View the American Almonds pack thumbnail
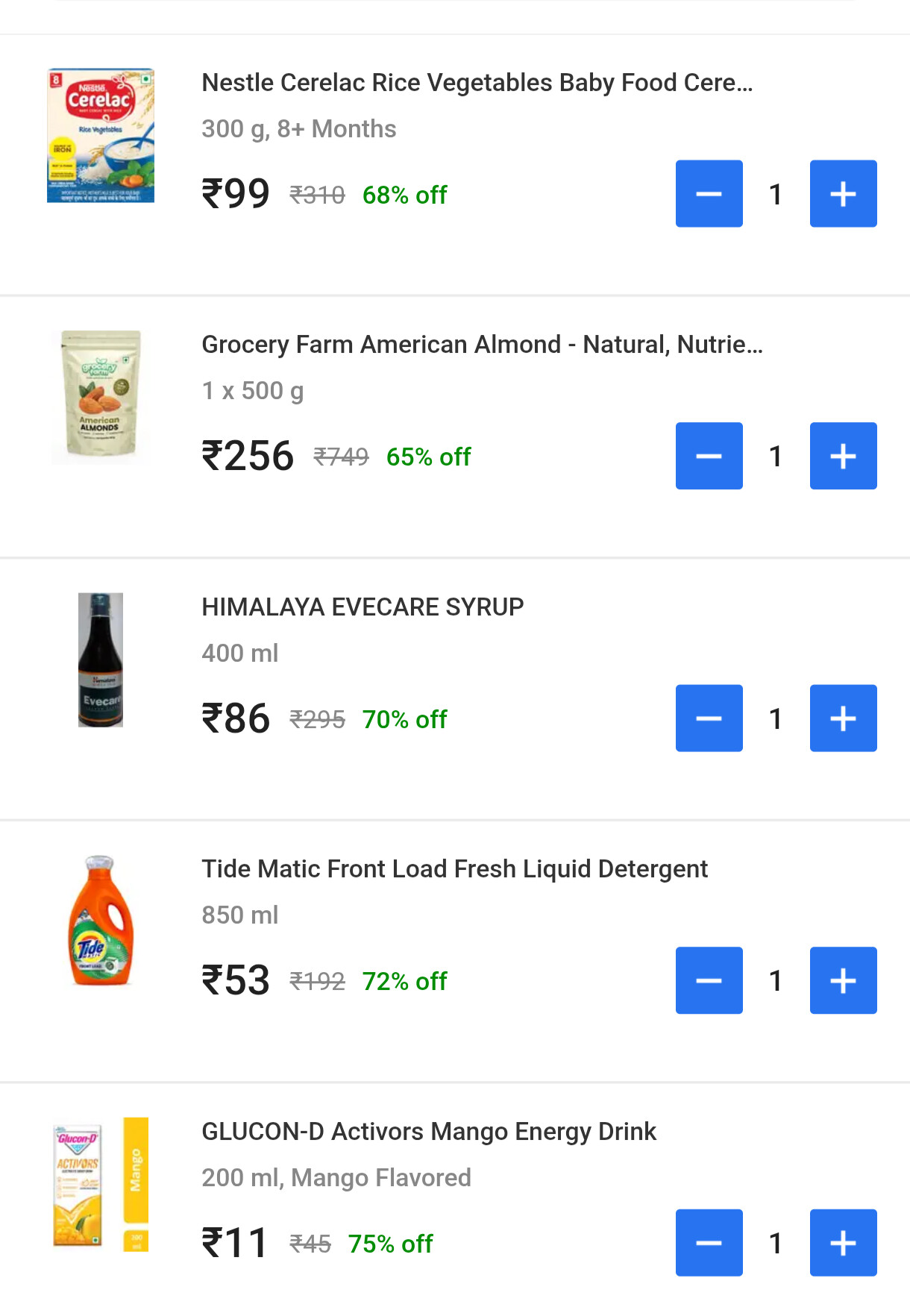The image size is (910, 1316). pos(101,395)
